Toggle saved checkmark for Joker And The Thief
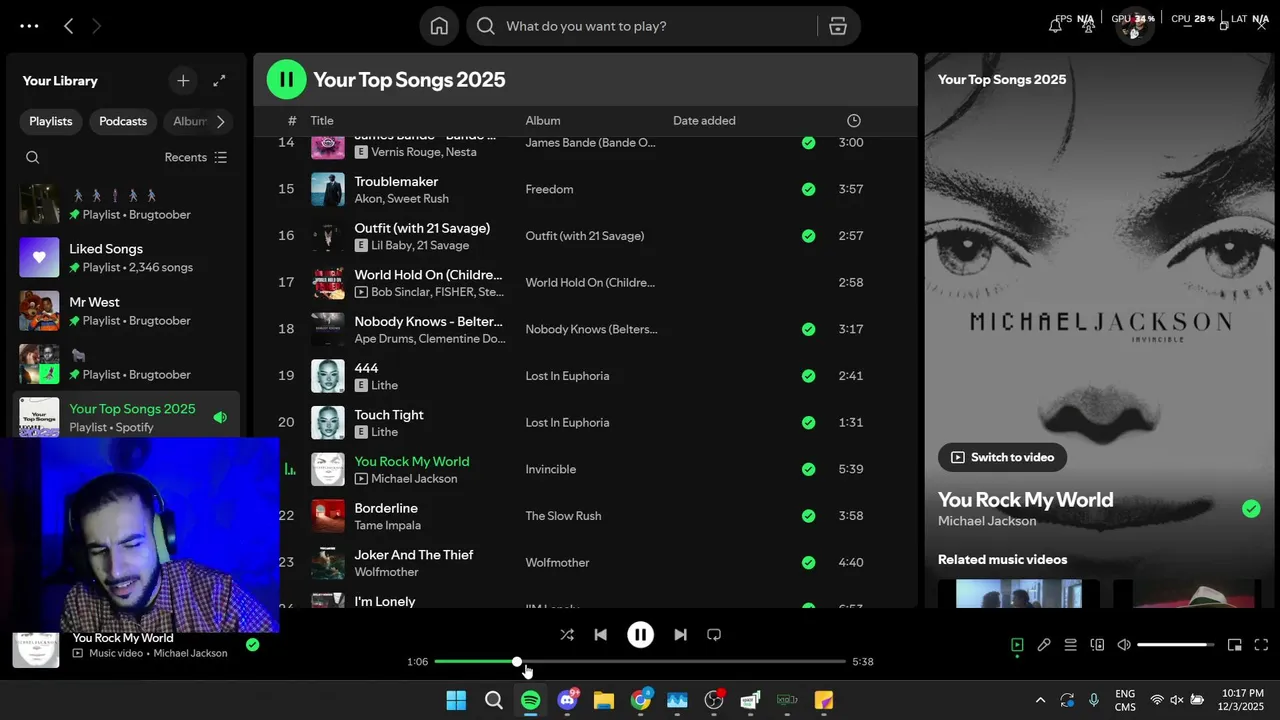The height and width of the screenshot is (720, 1280). (x=808, y=562)
